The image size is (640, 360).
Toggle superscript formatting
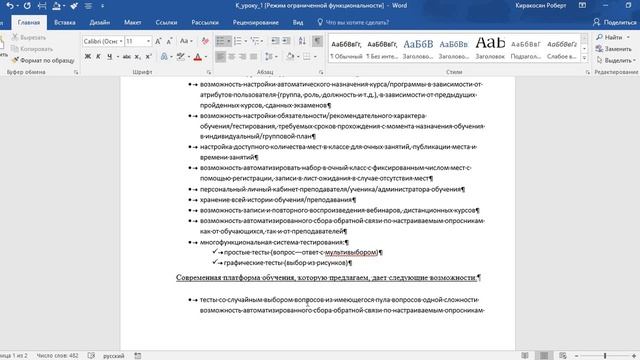point(149,56)
